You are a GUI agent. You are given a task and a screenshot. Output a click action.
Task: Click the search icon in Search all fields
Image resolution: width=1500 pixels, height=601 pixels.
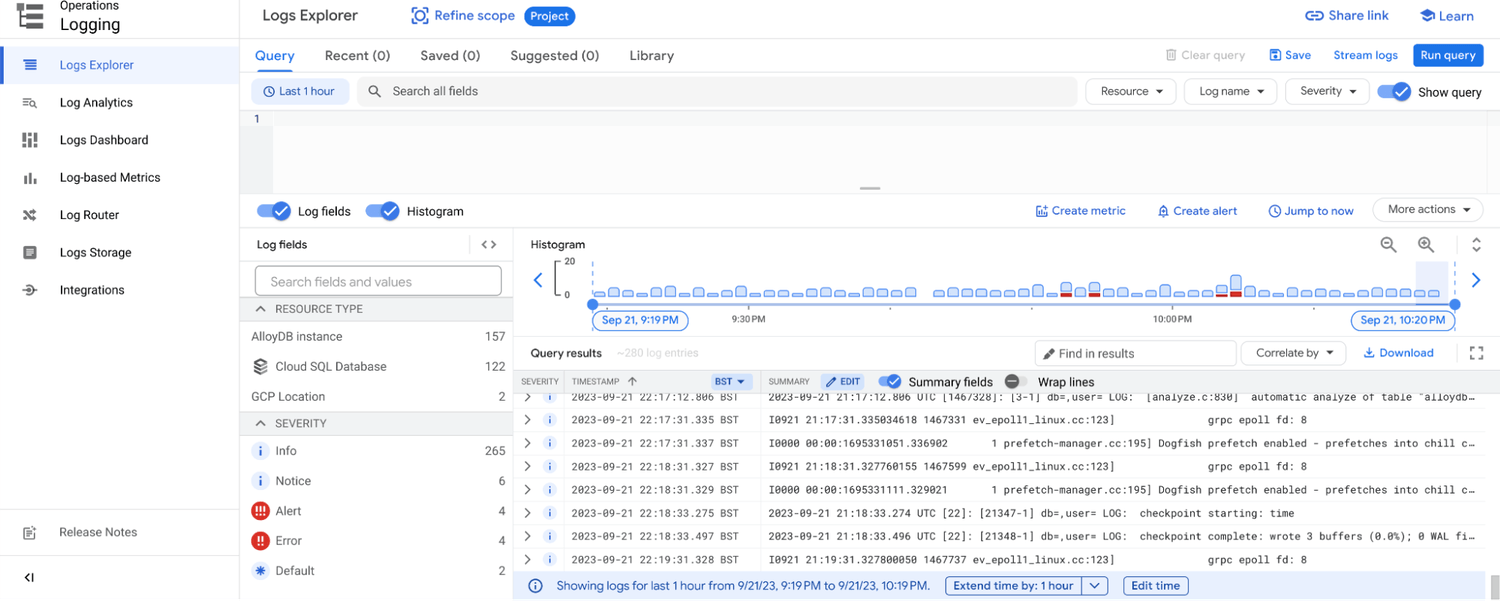375,91
